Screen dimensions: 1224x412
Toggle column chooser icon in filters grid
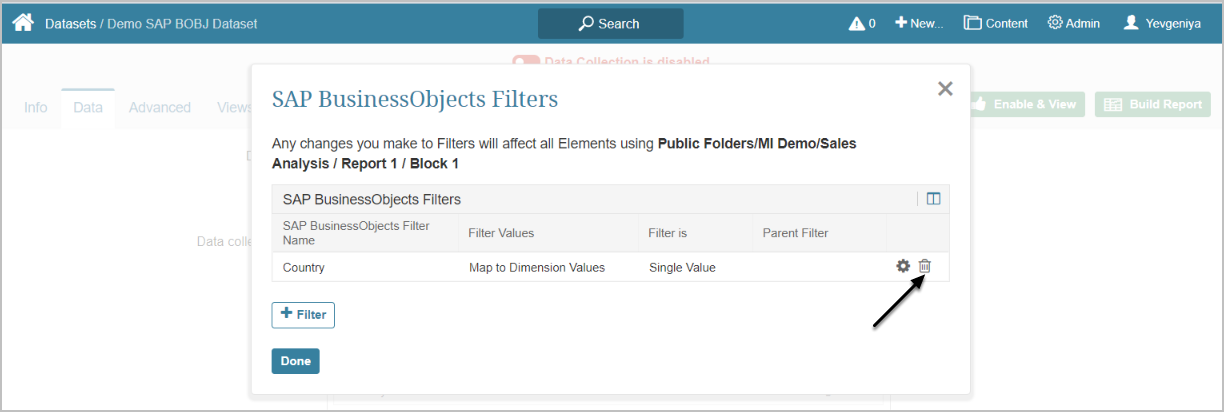point(933,199)
